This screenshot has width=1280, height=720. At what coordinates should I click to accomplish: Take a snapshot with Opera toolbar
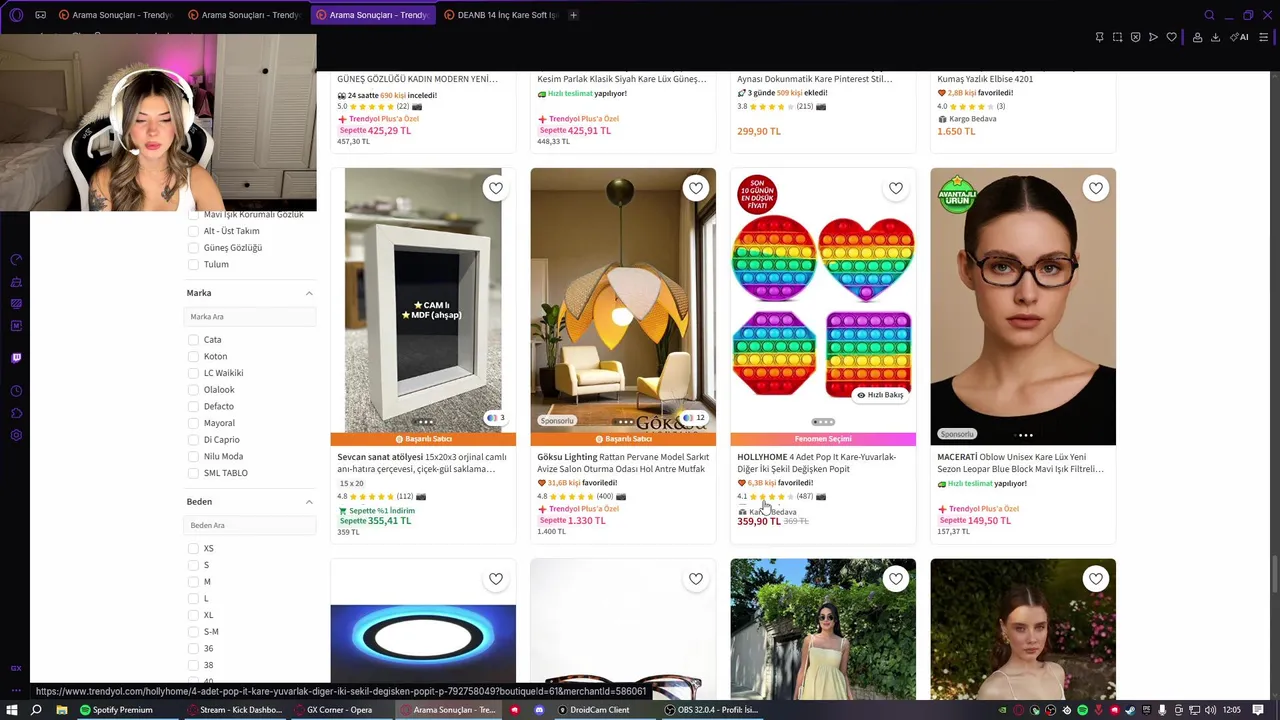[x=1117, y=37]
